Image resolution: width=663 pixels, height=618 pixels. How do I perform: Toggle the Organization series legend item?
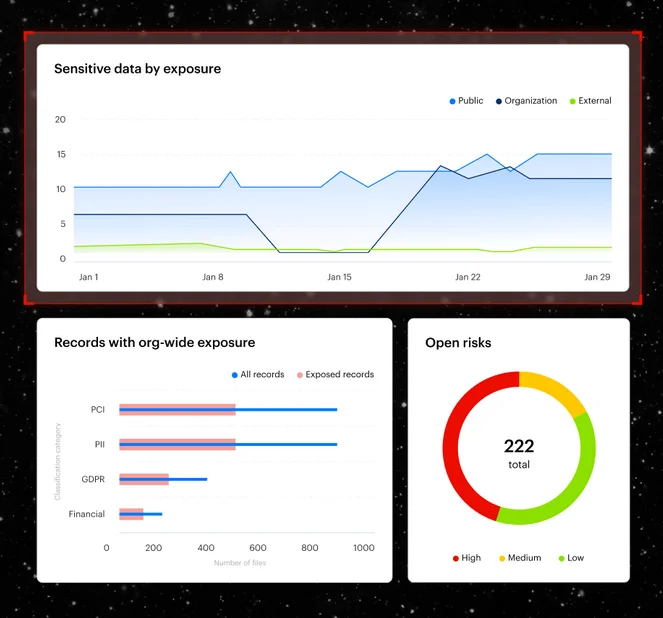point(525,101)
